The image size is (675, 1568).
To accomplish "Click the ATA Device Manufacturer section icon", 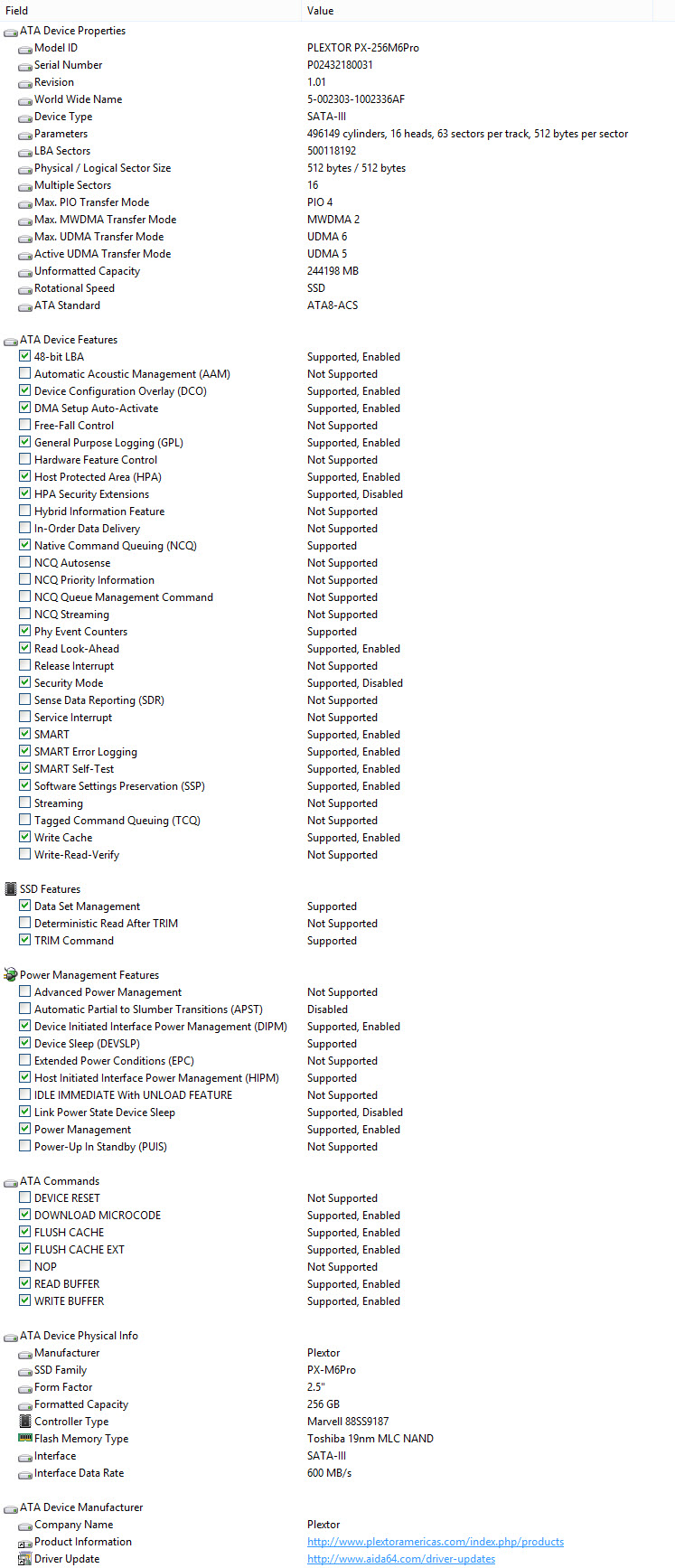I will click(11, 1508).
